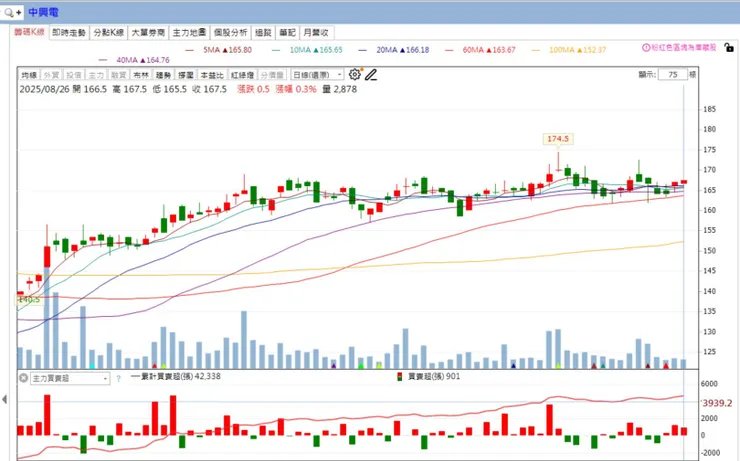This screenshot has height=461, width=740.
Task: Toggle the 本益比 overlay button
Action: (x=212, y=75)
